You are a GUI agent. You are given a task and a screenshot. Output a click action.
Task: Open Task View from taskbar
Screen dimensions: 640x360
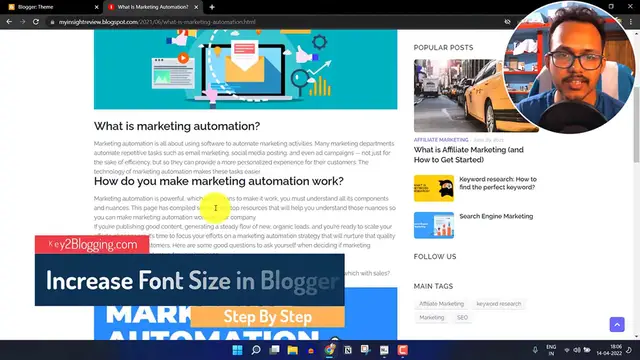point(274,350)
